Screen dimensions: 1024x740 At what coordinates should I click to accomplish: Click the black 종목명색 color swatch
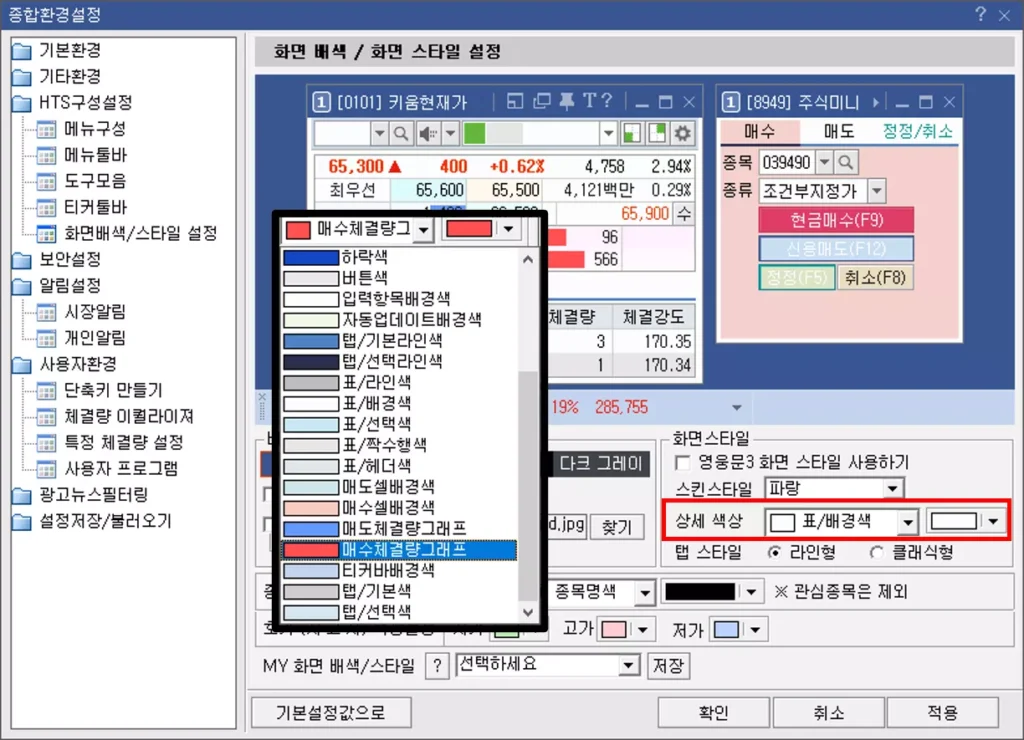coord(700,592)
